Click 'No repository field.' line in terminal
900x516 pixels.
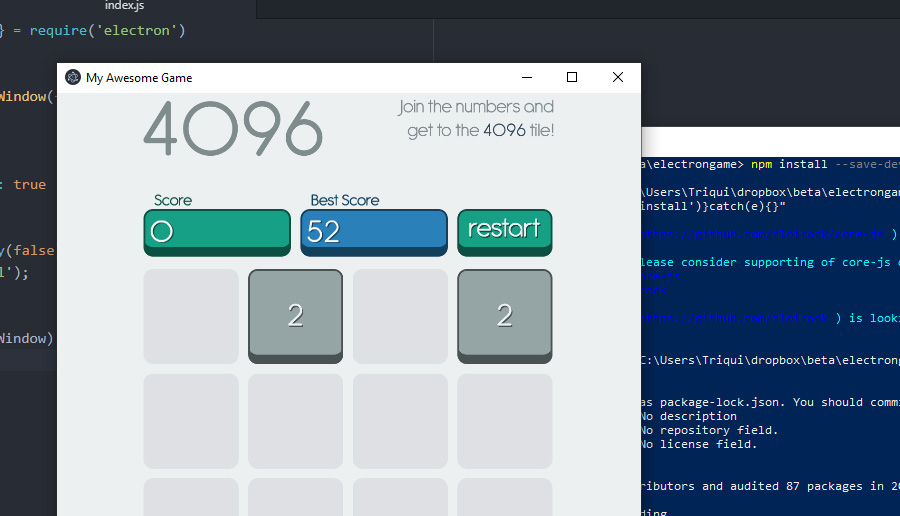pyautogui.click(x=709, y=430)
